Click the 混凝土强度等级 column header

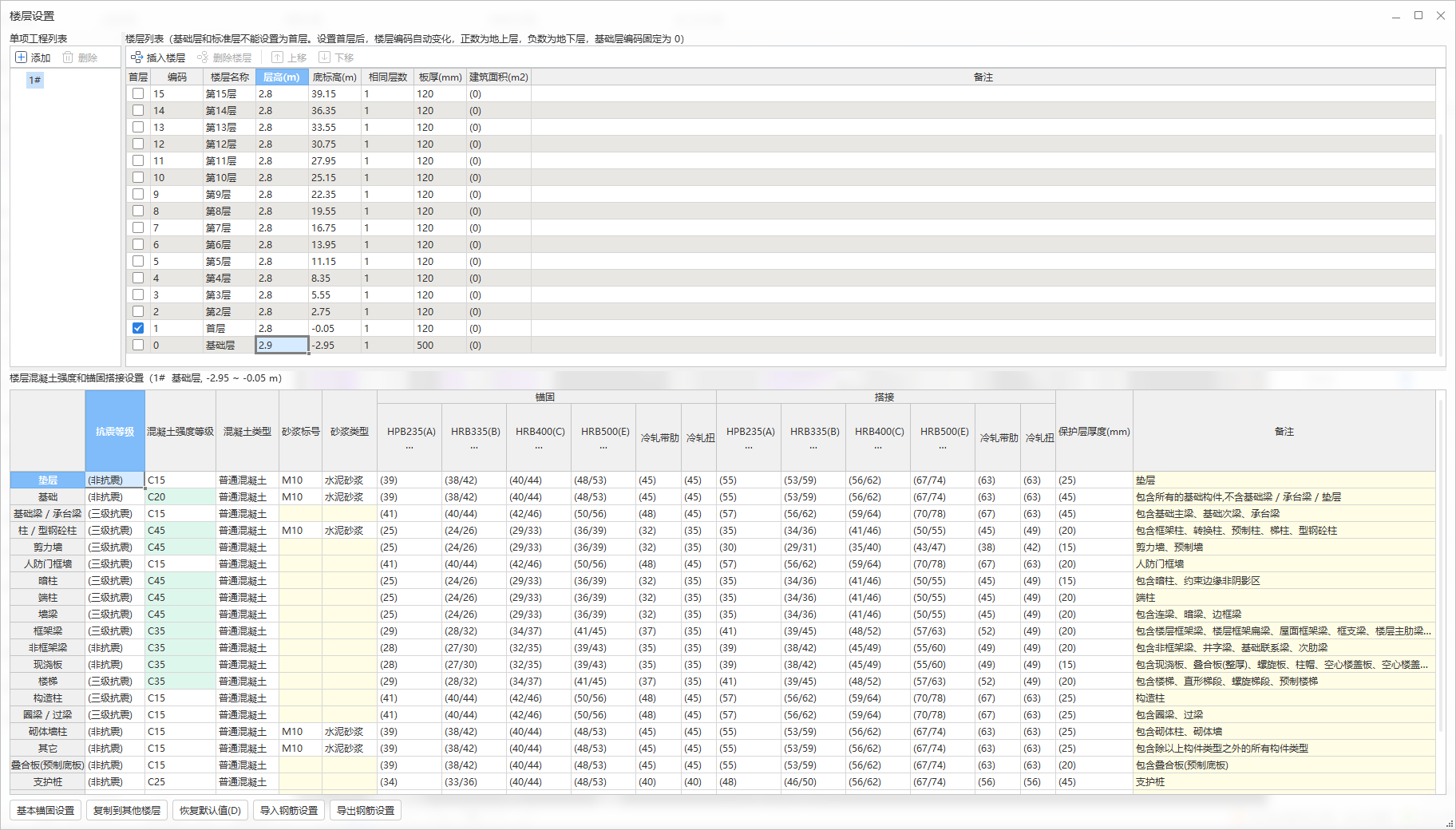(180, 431)
